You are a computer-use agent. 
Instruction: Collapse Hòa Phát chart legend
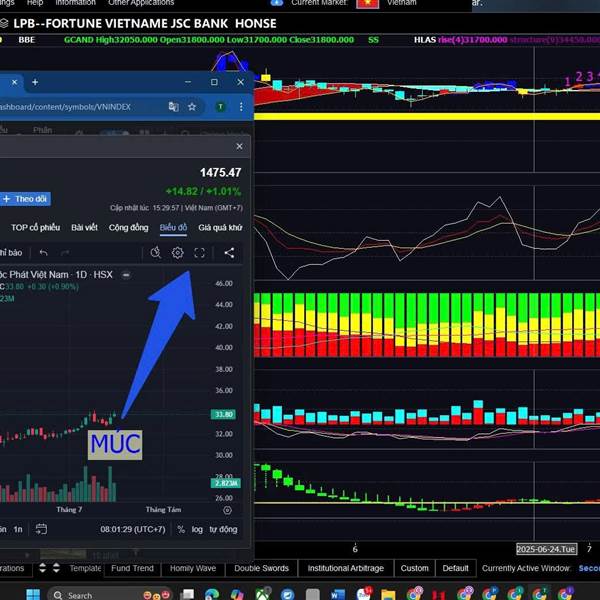click(x=126, y=275)
